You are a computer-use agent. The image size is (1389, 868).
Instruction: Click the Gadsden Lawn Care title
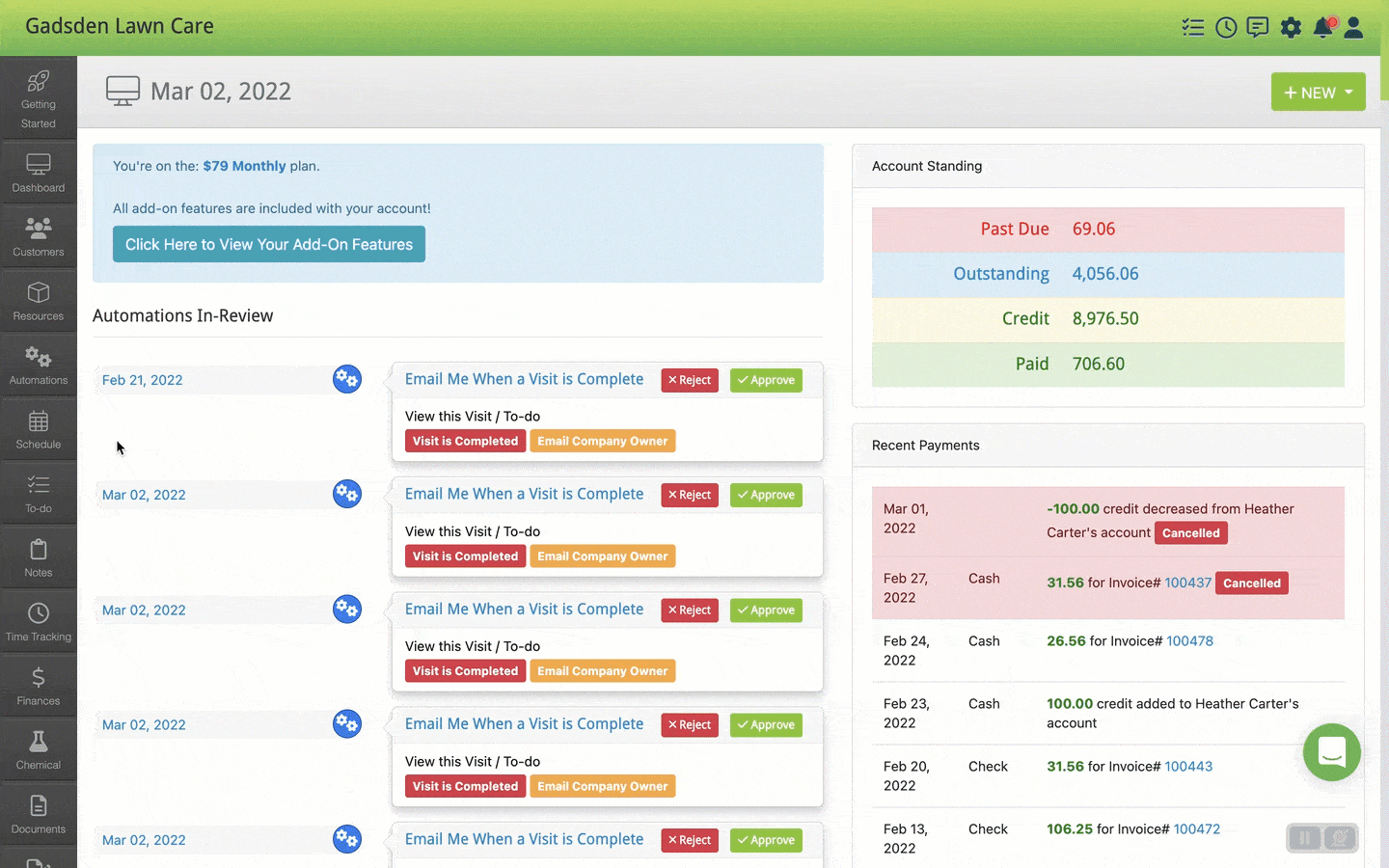(x=120, y=26)
